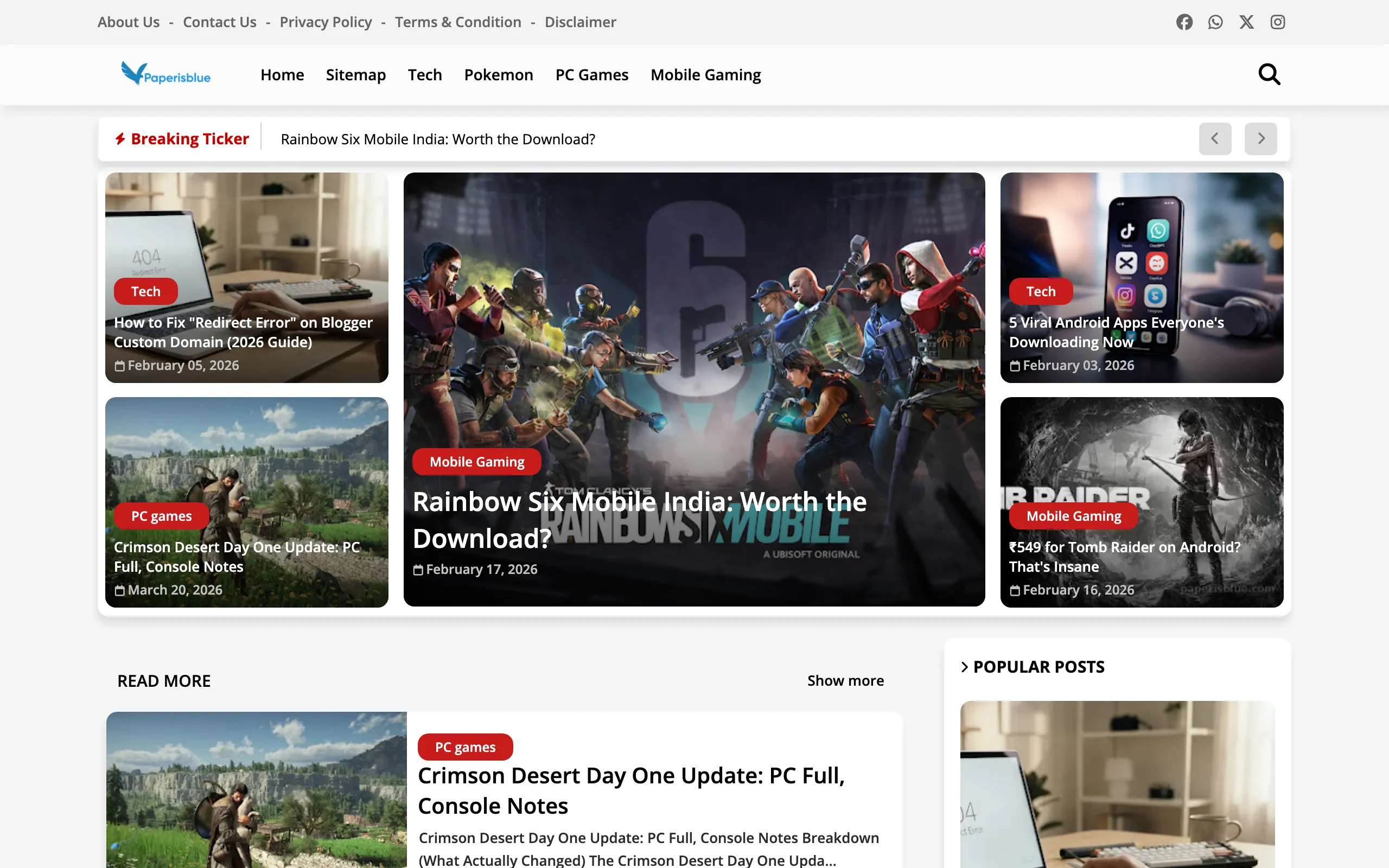Click PC games tag on featured Crimson Desert card
This screenshot has height=868, width=1389.
click(161, 515)
